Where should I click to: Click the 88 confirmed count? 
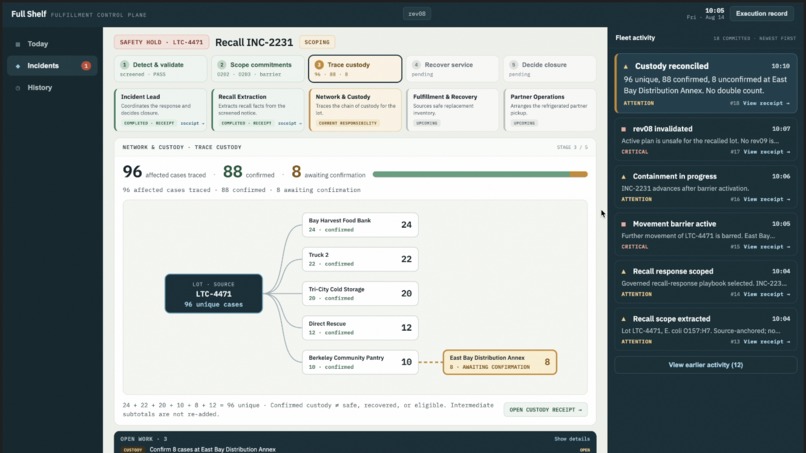click(232, 171)
